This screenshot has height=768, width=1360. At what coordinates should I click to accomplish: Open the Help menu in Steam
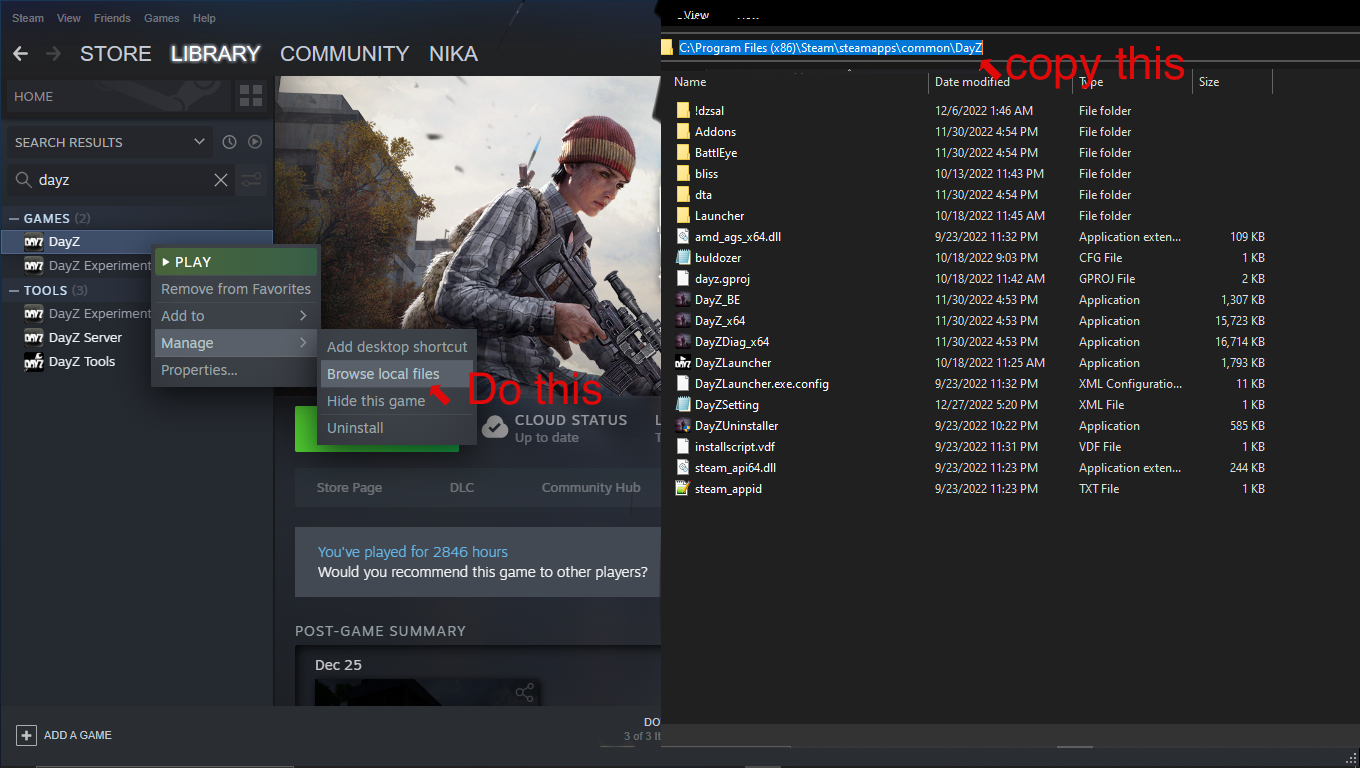[204, 18]
